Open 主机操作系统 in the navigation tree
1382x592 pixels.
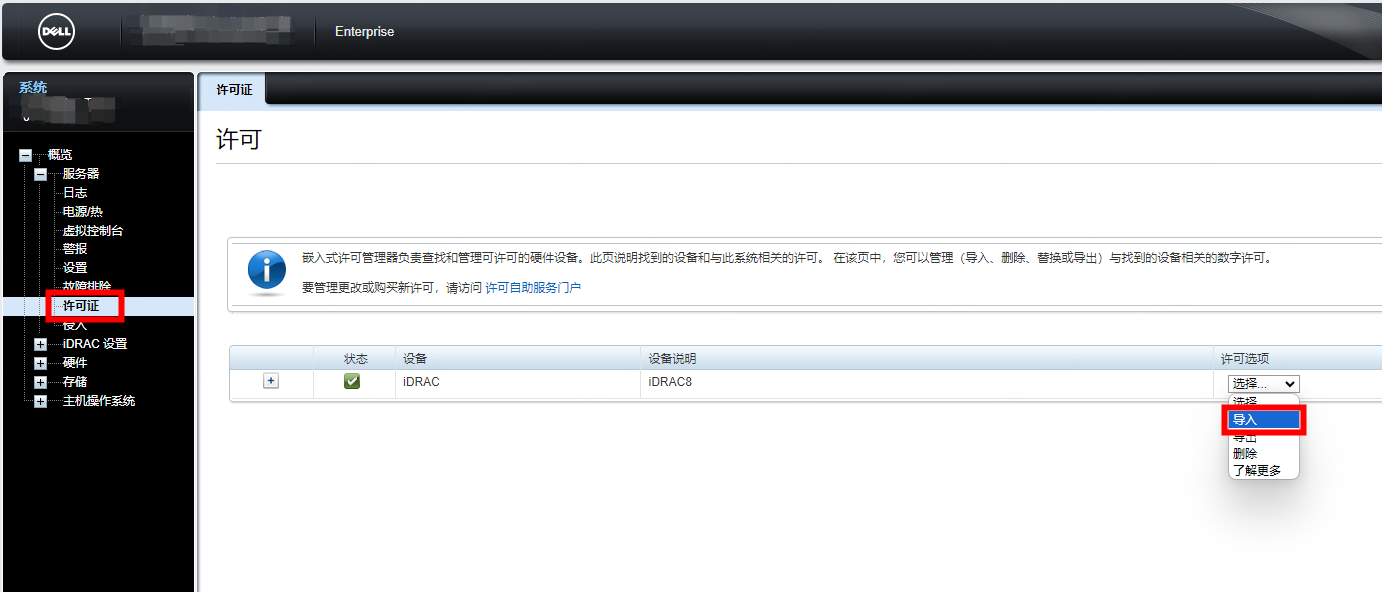pyautogui.click(x=99, y=401)
